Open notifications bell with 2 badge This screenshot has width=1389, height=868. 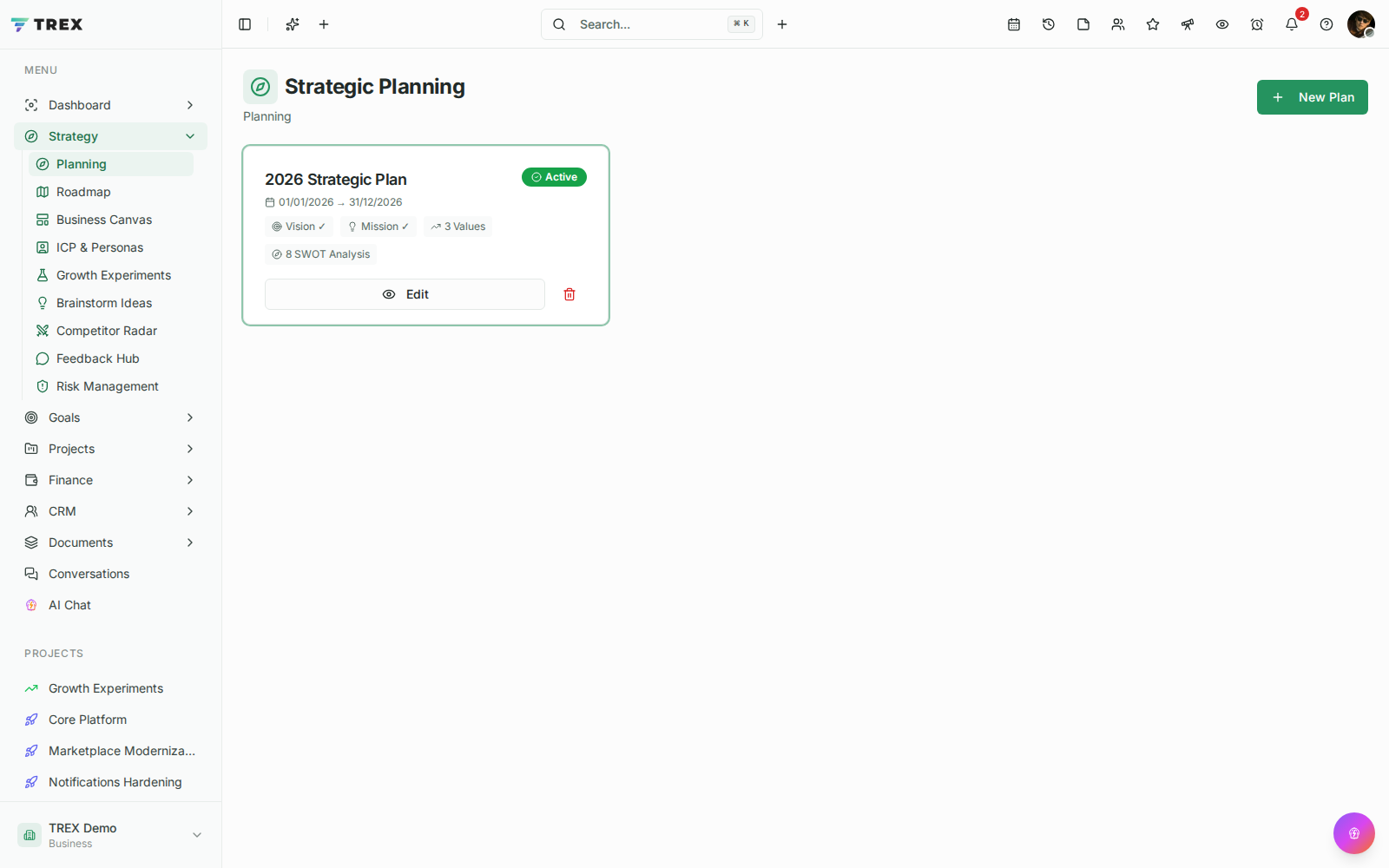(1292, 24)
